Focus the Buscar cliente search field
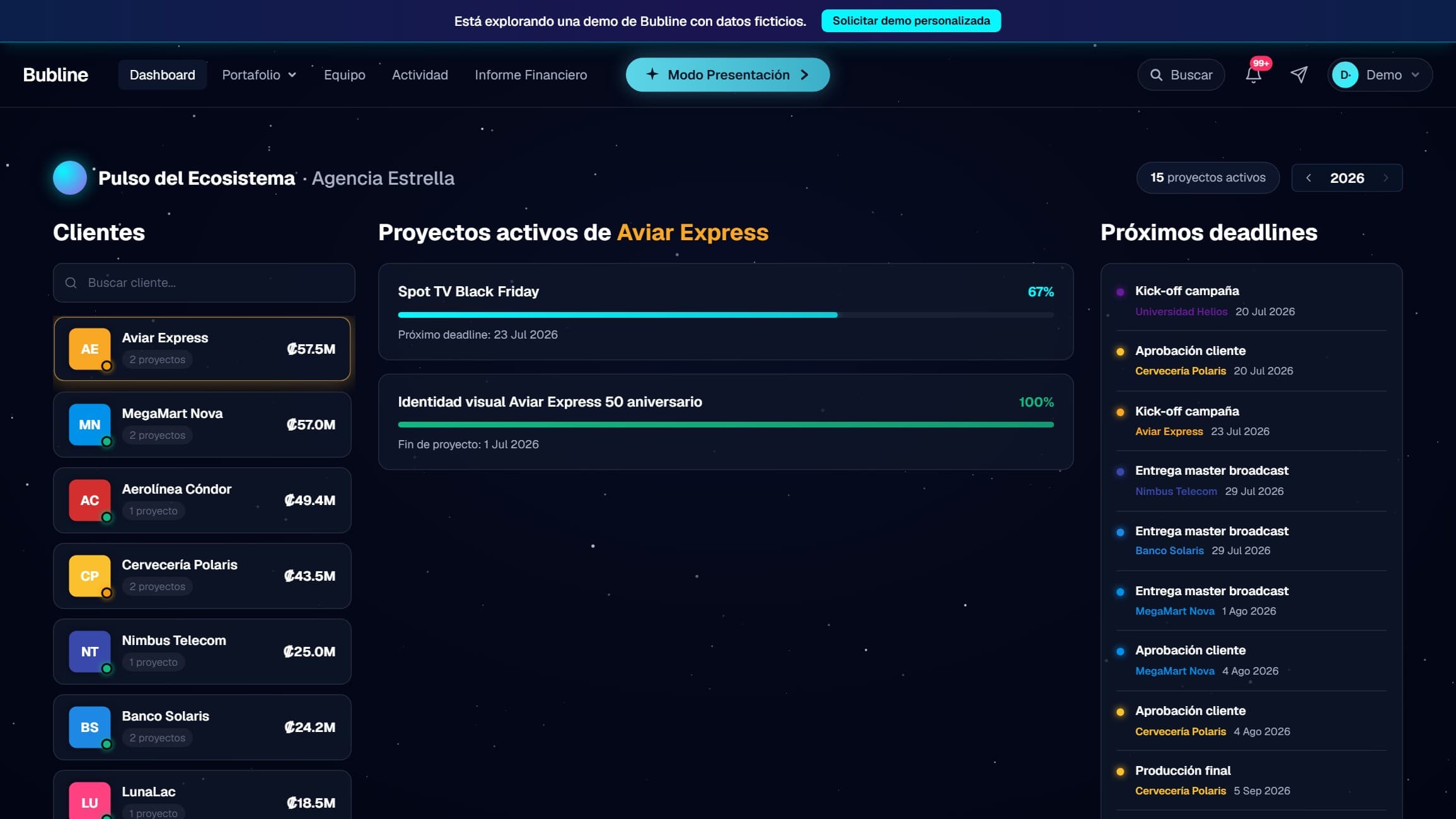The height and width of the screenshot is (819, 1456). click(204, 282)
